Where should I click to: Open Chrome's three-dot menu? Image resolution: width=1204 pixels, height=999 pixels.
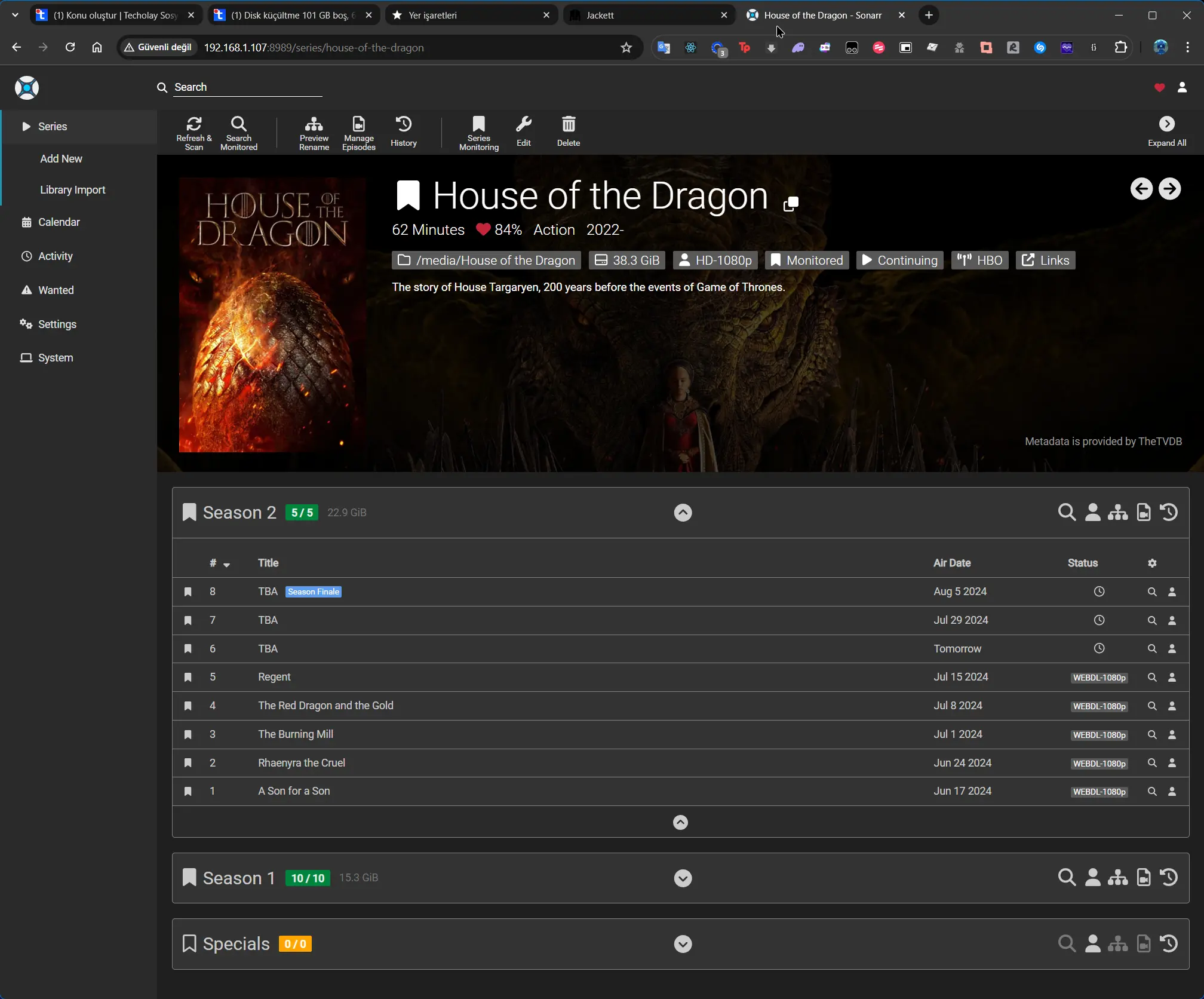tap(1187, 47)
